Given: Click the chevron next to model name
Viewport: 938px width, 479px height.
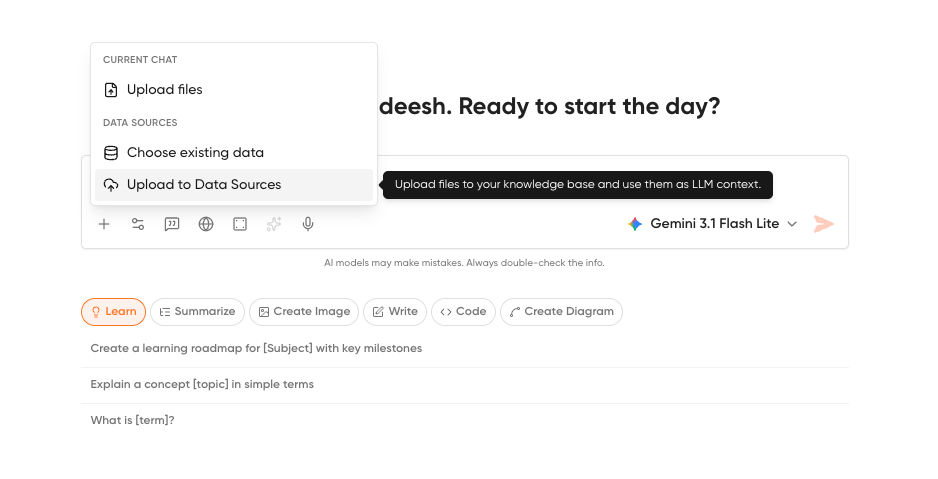Looking at the screenshot, I should [x=792, y=224].
